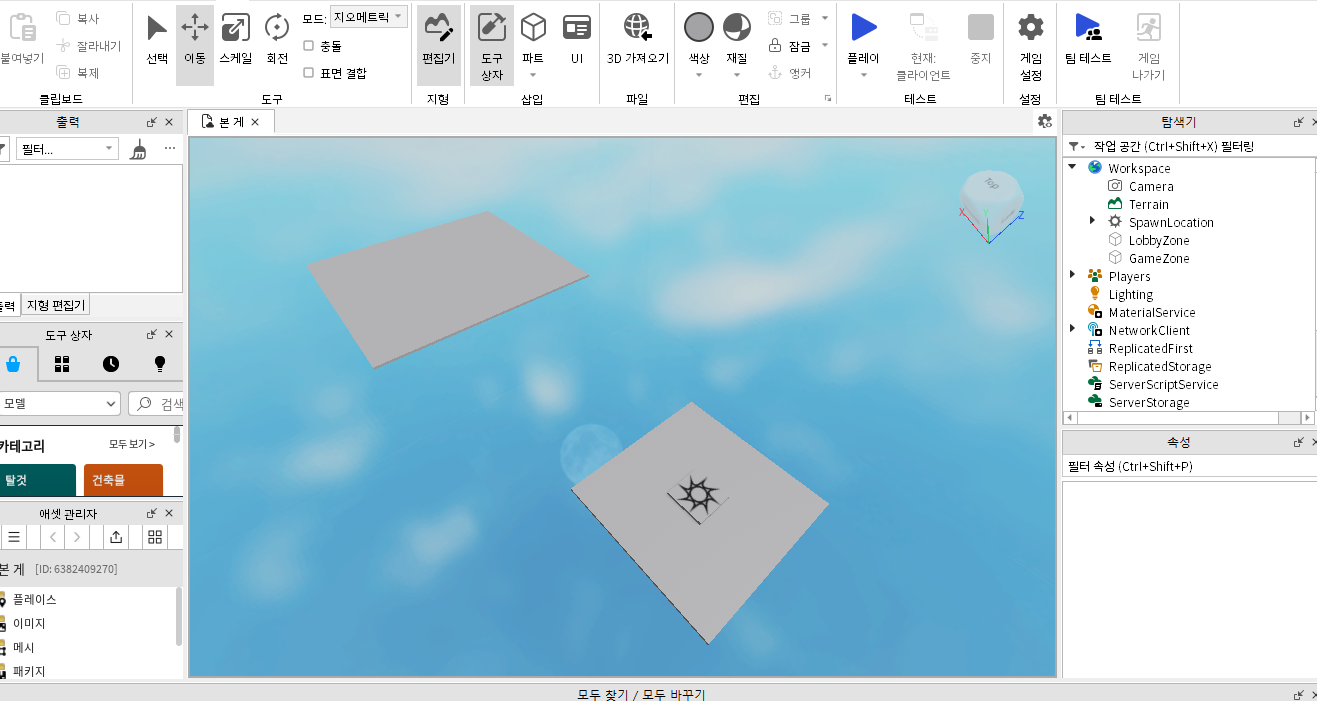Open the 모델 category dropdown
The height and width of the screenshot is (701, 1317).
pos(59,404)
